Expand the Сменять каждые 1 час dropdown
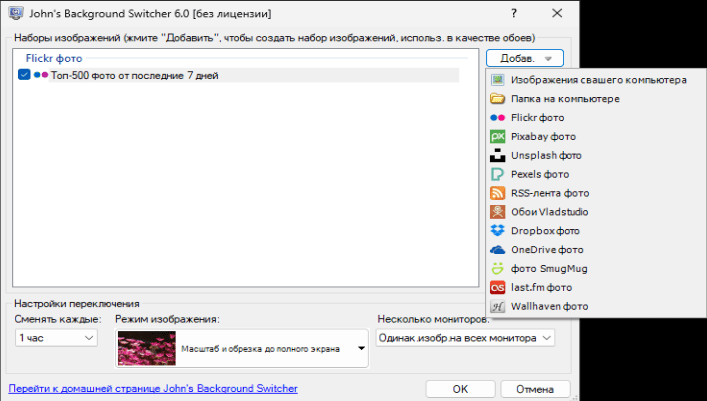Image resolution: width=707 pixels, height=401 pixels. pos(56,338)
